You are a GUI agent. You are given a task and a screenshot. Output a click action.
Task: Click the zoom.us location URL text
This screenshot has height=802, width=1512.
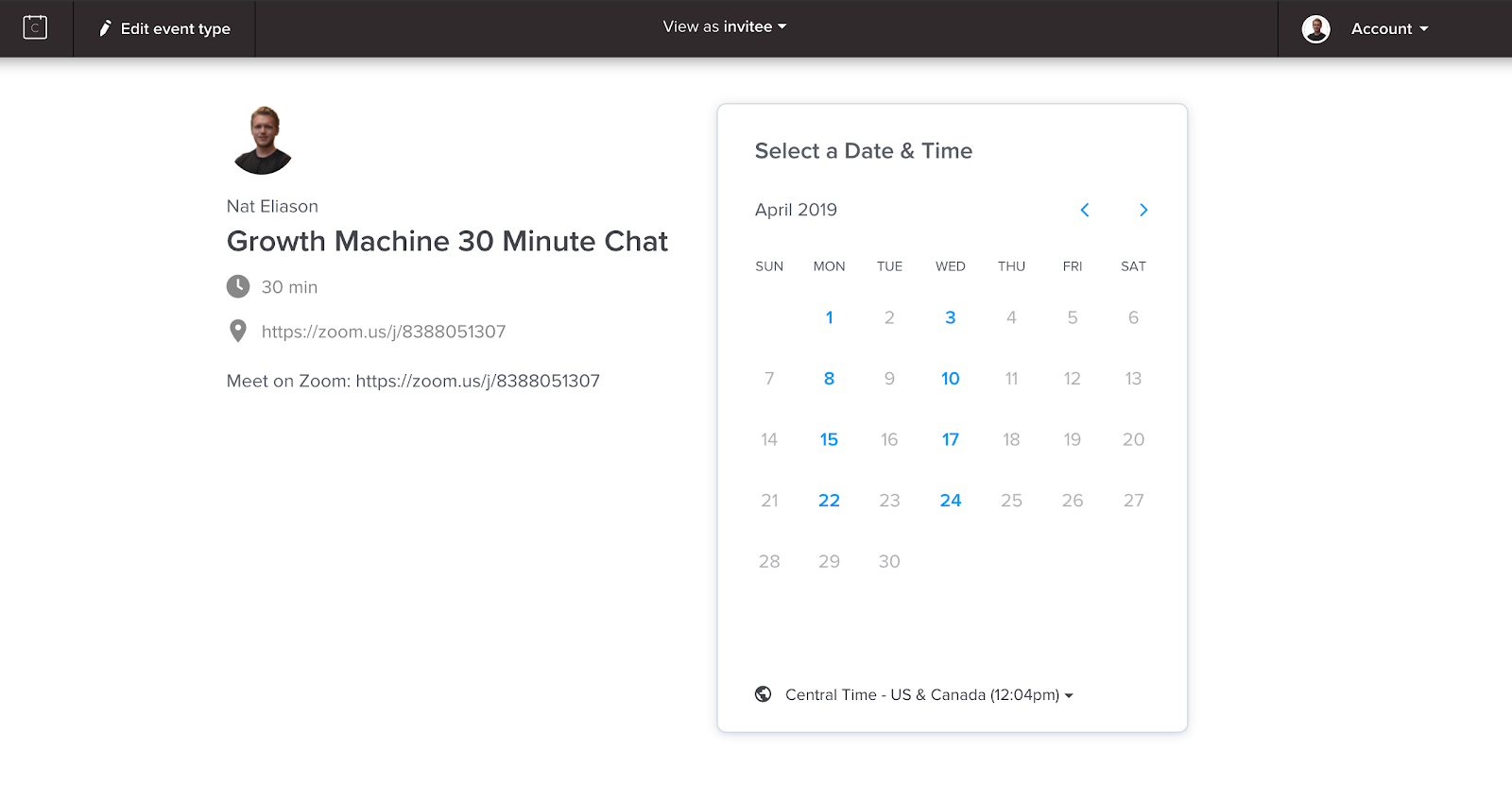[384, 332]
